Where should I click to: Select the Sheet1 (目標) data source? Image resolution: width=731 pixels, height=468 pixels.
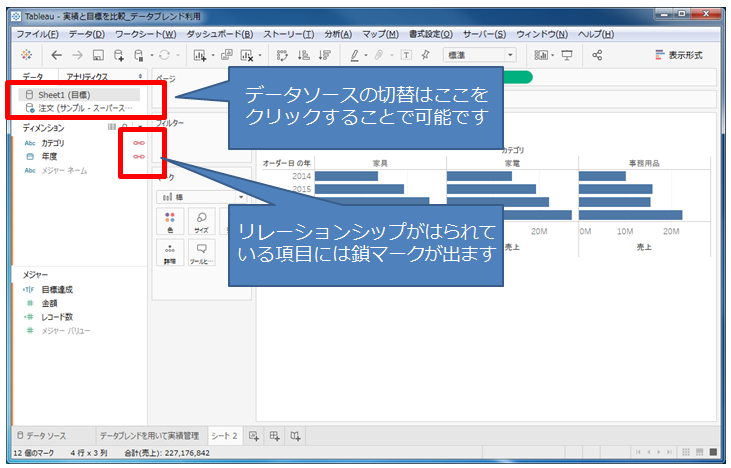coord(64,93)
